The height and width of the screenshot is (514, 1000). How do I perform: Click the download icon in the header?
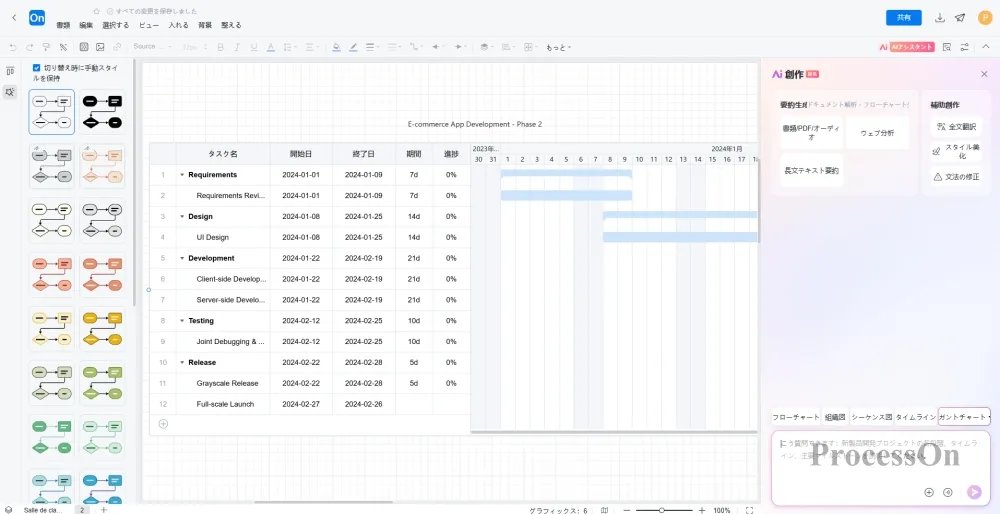tap(939, 18)
